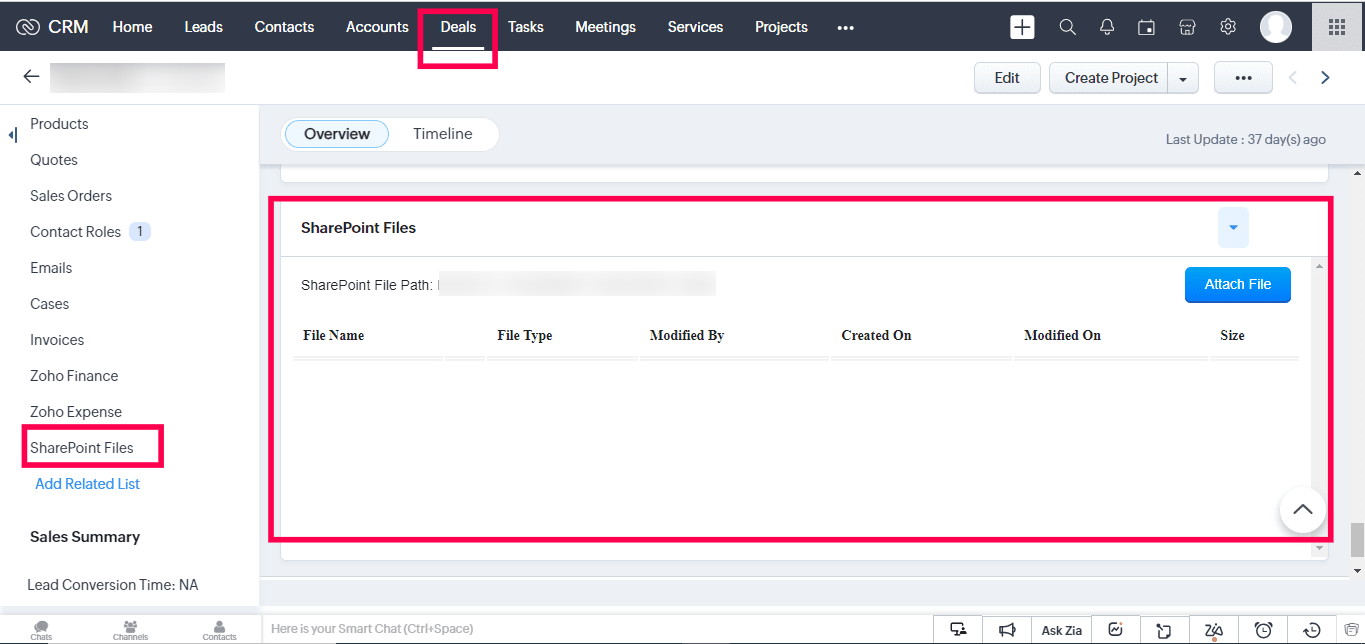Open Contacts in the bottom bar
Viewport: 1365px width, 644px height.
click(x=219, y=629)
